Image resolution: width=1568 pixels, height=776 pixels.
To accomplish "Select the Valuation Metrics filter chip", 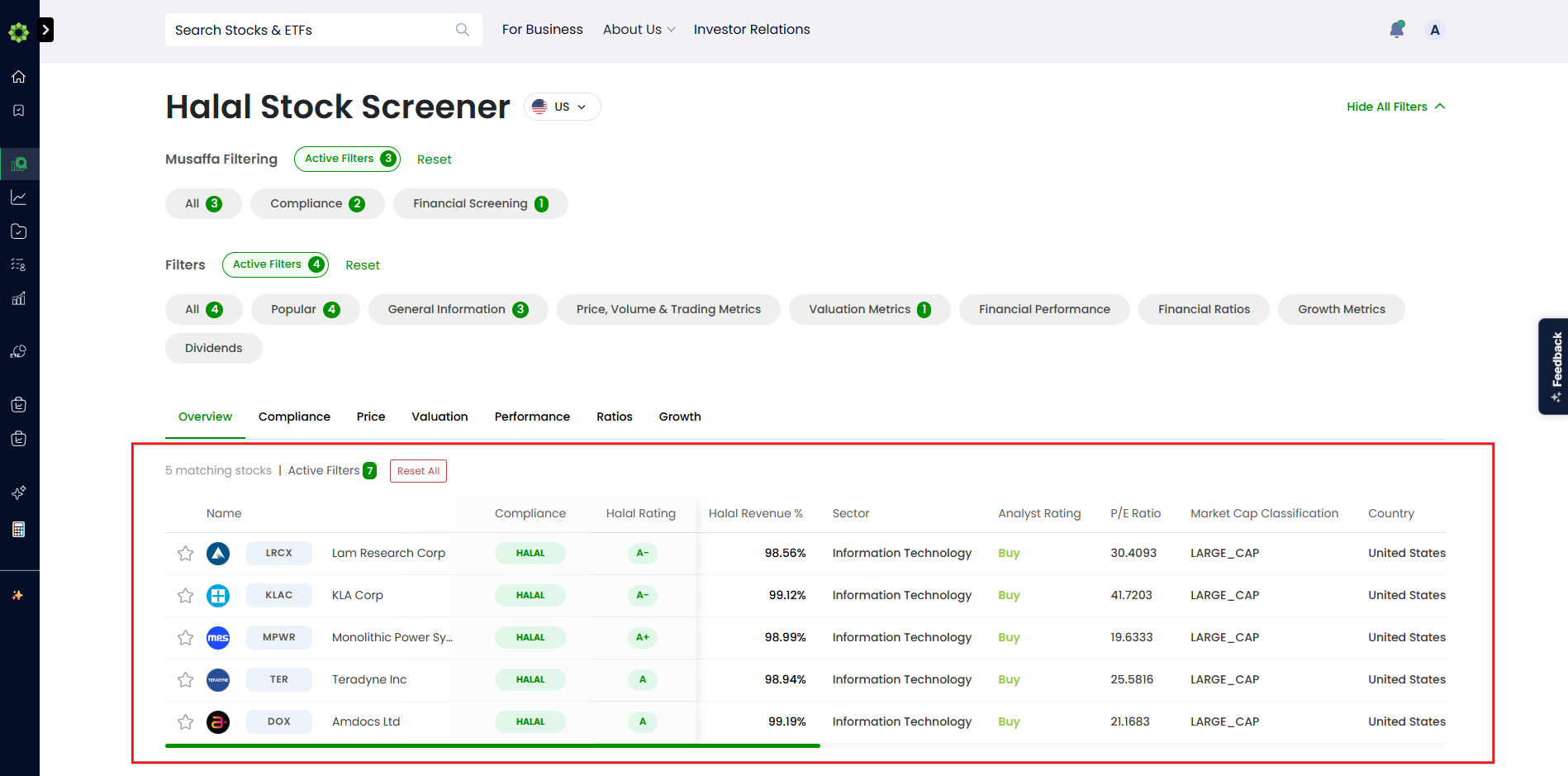I will tap(870, 310).
